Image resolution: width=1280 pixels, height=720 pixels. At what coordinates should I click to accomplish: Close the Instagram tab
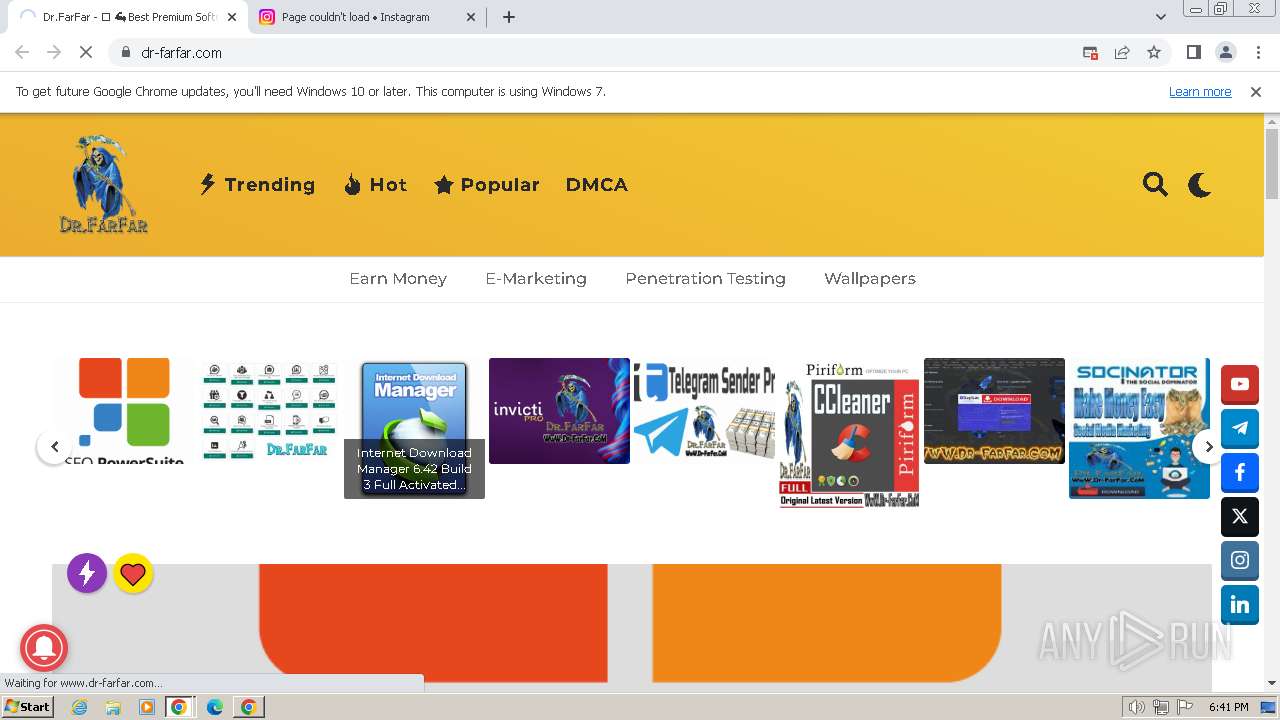[472, 17]
